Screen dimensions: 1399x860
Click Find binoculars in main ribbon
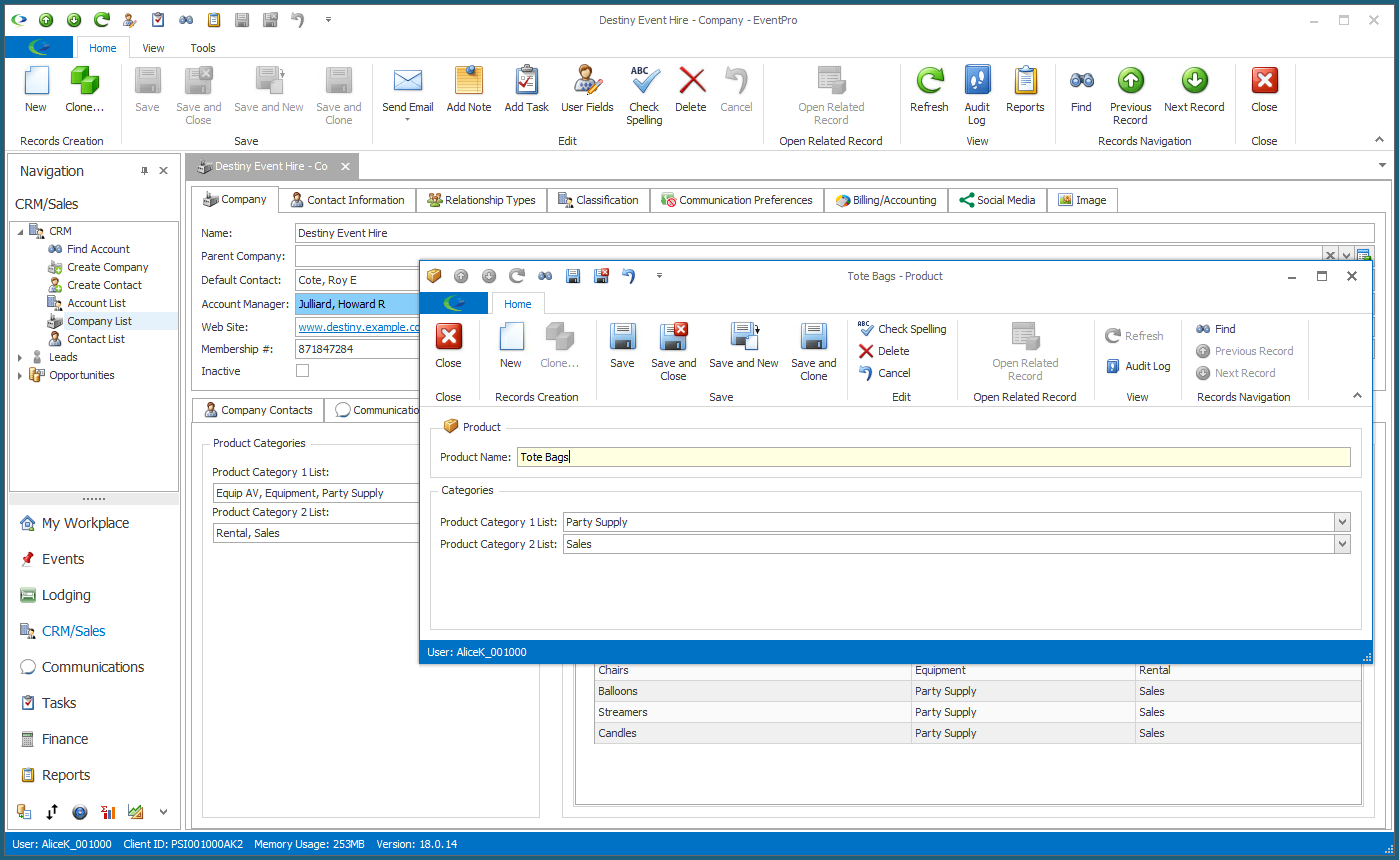point(1081,89)
